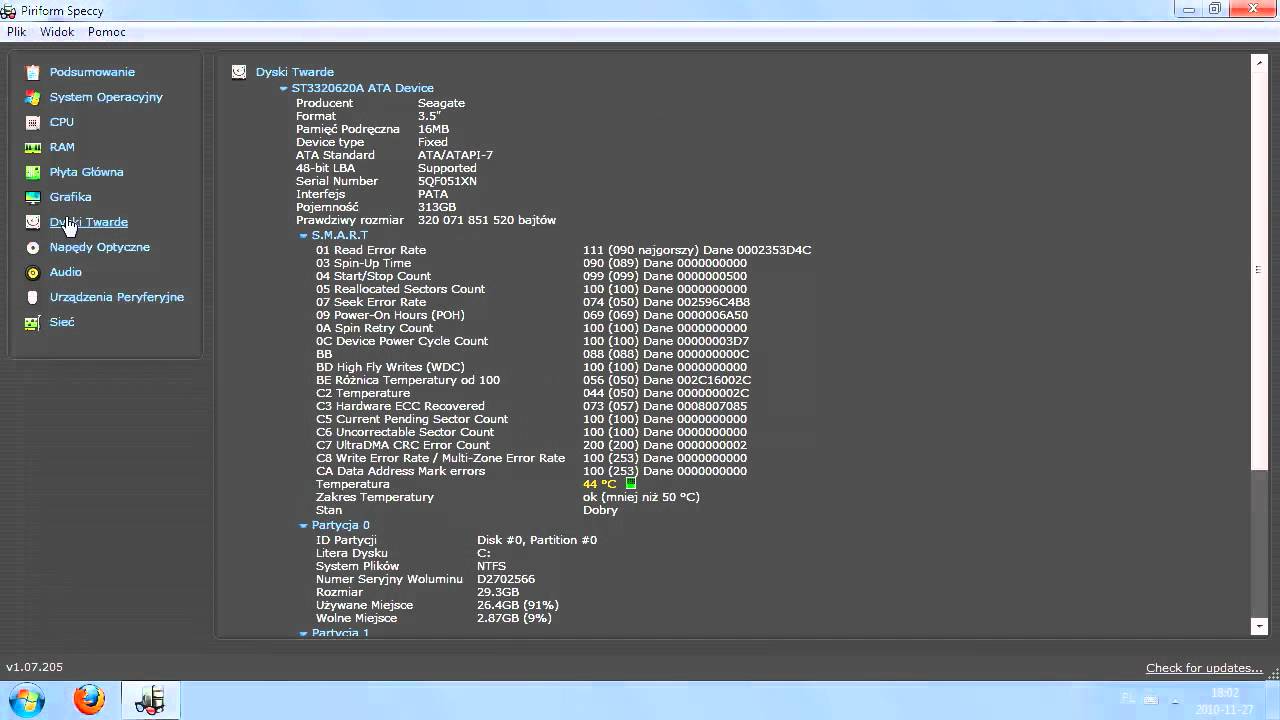Image resolution: width=1280 pixels, height=720 pixels.
Task: Open the Plik menu
Action: (x=16, y=32)
